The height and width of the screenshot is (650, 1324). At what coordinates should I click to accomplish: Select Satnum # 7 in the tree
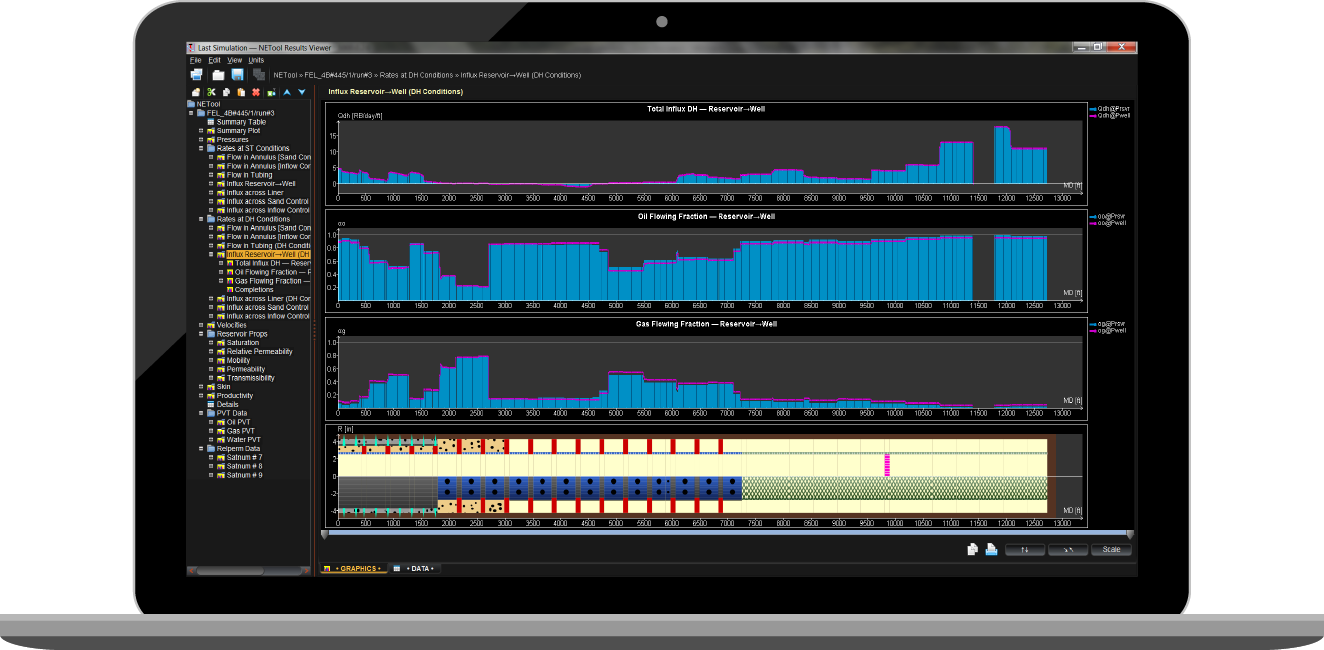[245, 457]
